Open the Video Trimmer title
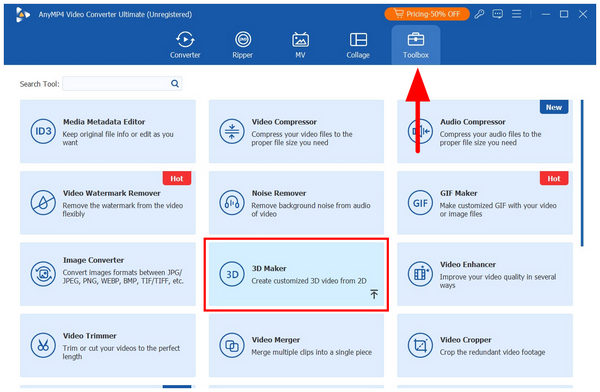Viewport: 600px width, 392px height. (x=90, y=335)
